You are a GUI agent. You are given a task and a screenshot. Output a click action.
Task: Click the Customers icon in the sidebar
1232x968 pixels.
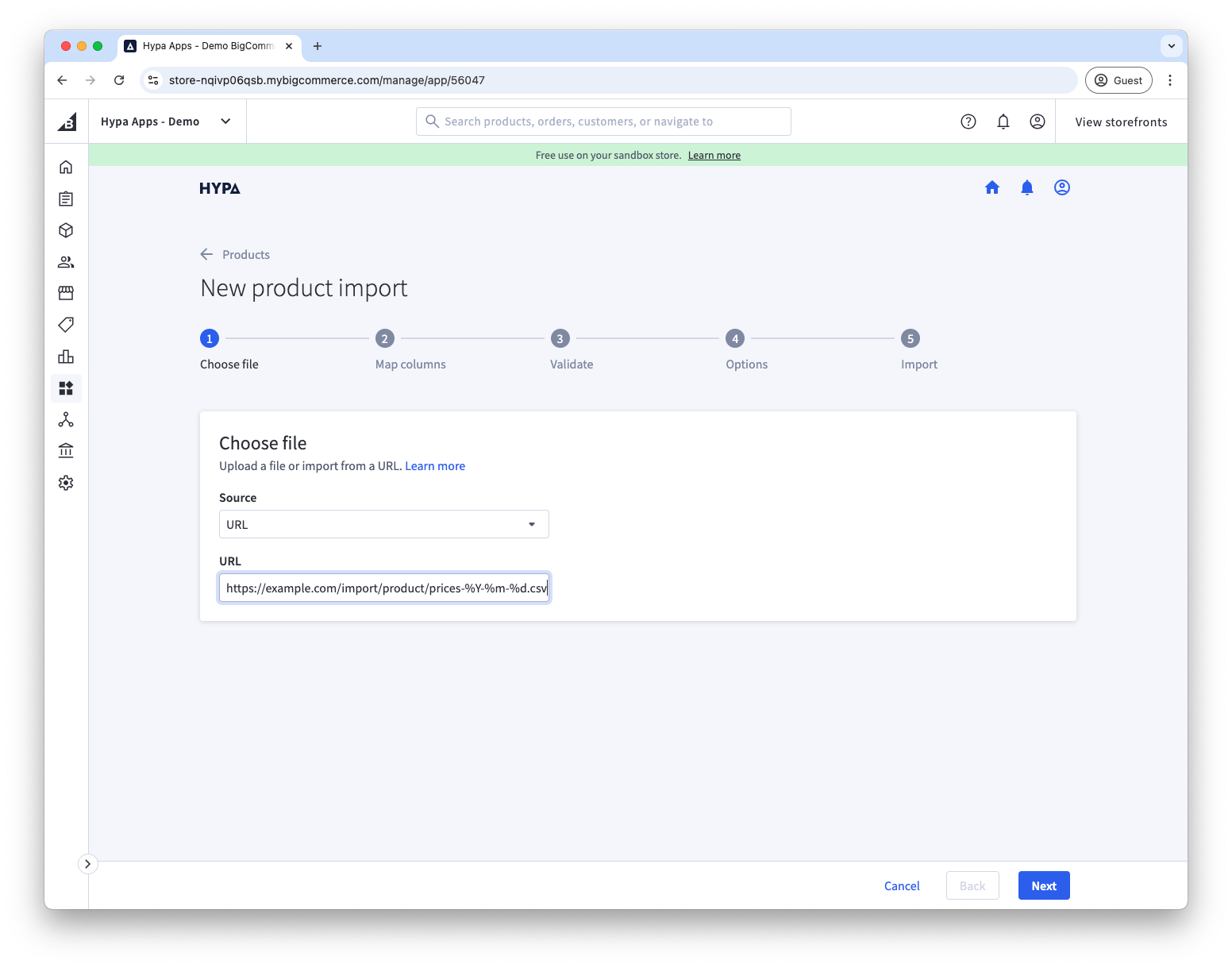click(x=66, y=262)
